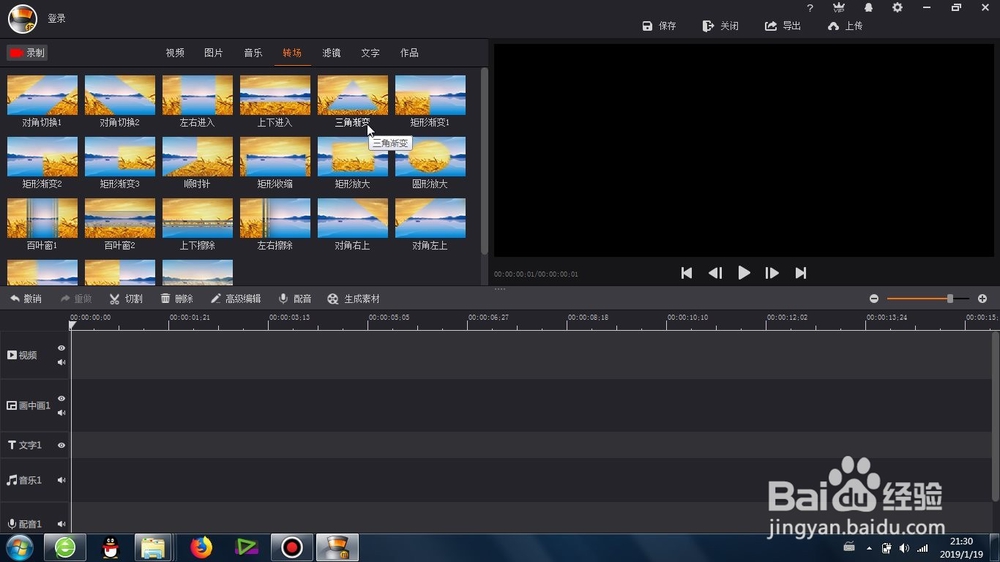This screenshot has height=562, width=1000.
Task: Open the 文字 text tab
Action: (370, 53)
